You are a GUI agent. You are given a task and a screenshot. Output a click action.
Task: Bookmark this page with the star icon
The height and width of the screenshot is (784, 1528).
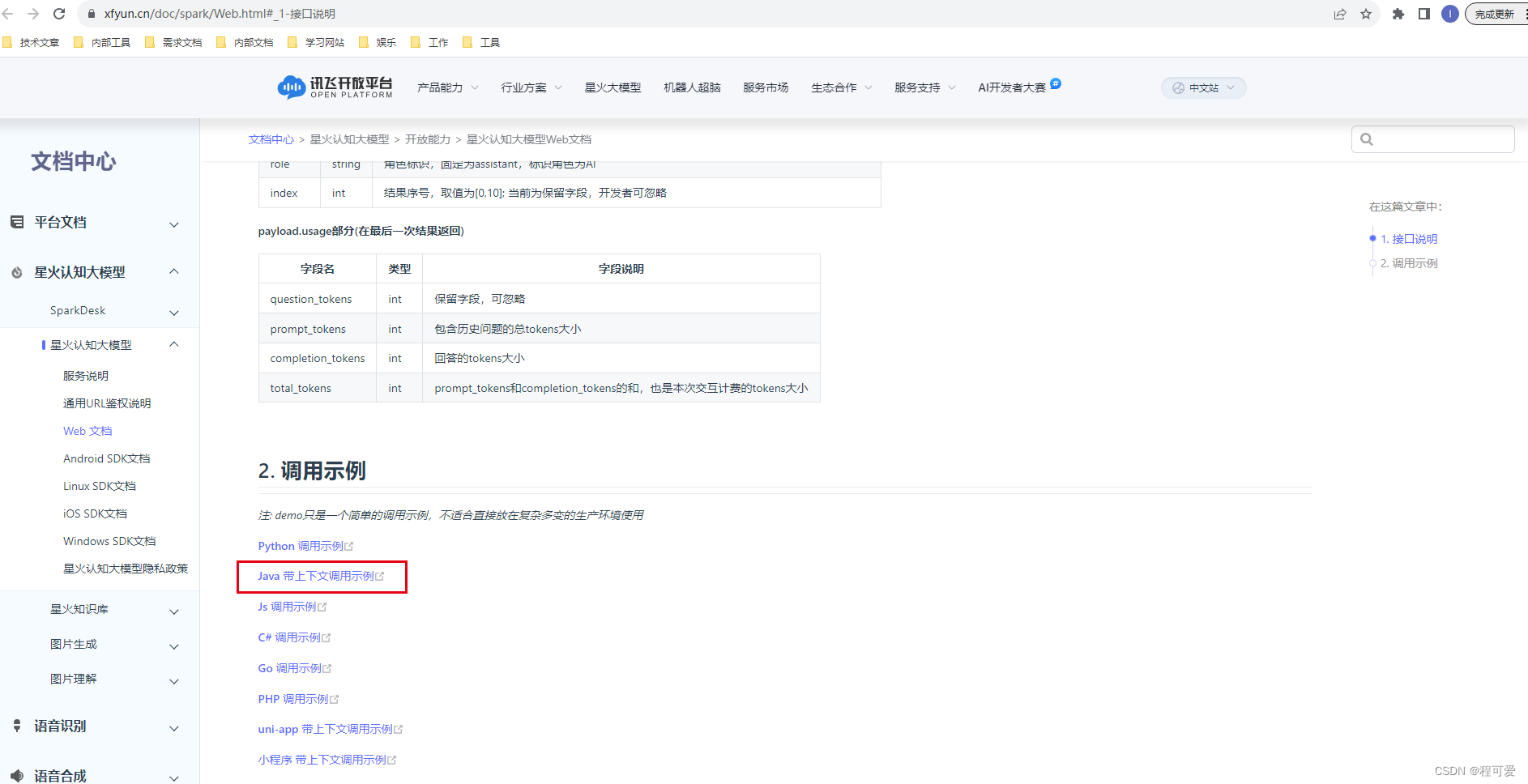1366,14
